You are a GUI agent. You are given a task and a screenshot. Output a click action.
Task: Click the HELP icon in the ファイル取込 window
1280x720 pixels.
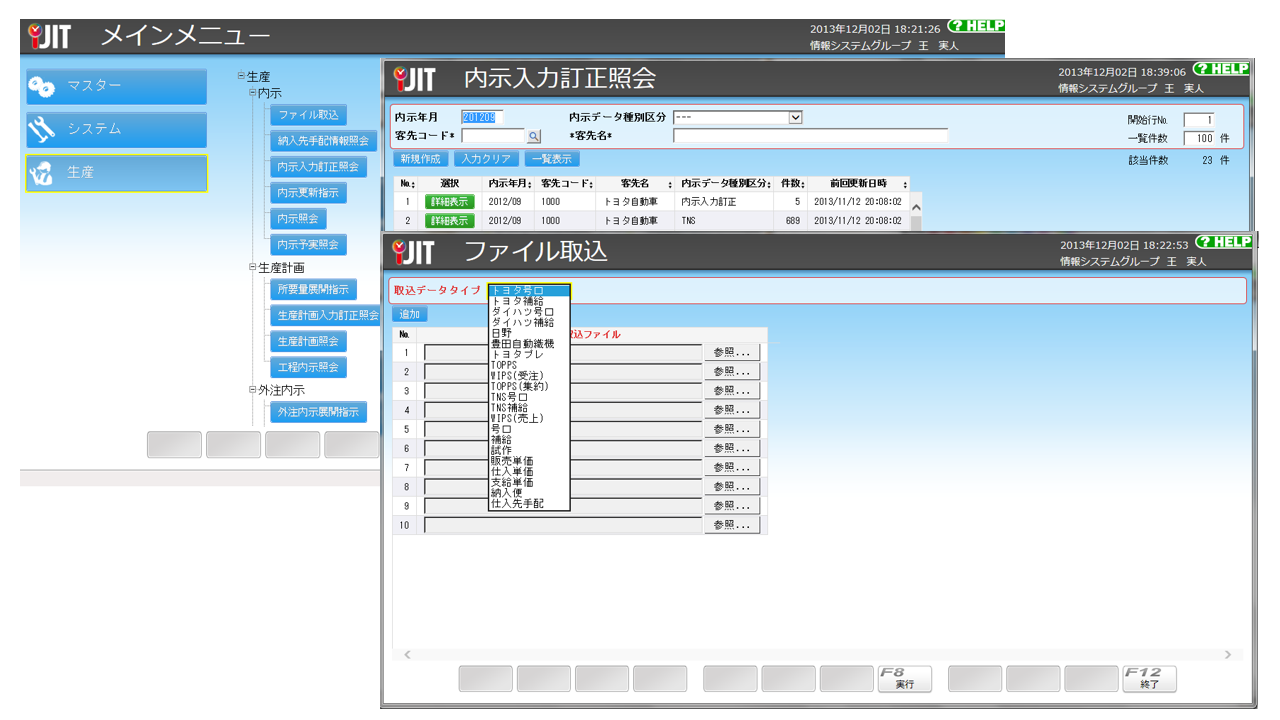click(1223, 241)
